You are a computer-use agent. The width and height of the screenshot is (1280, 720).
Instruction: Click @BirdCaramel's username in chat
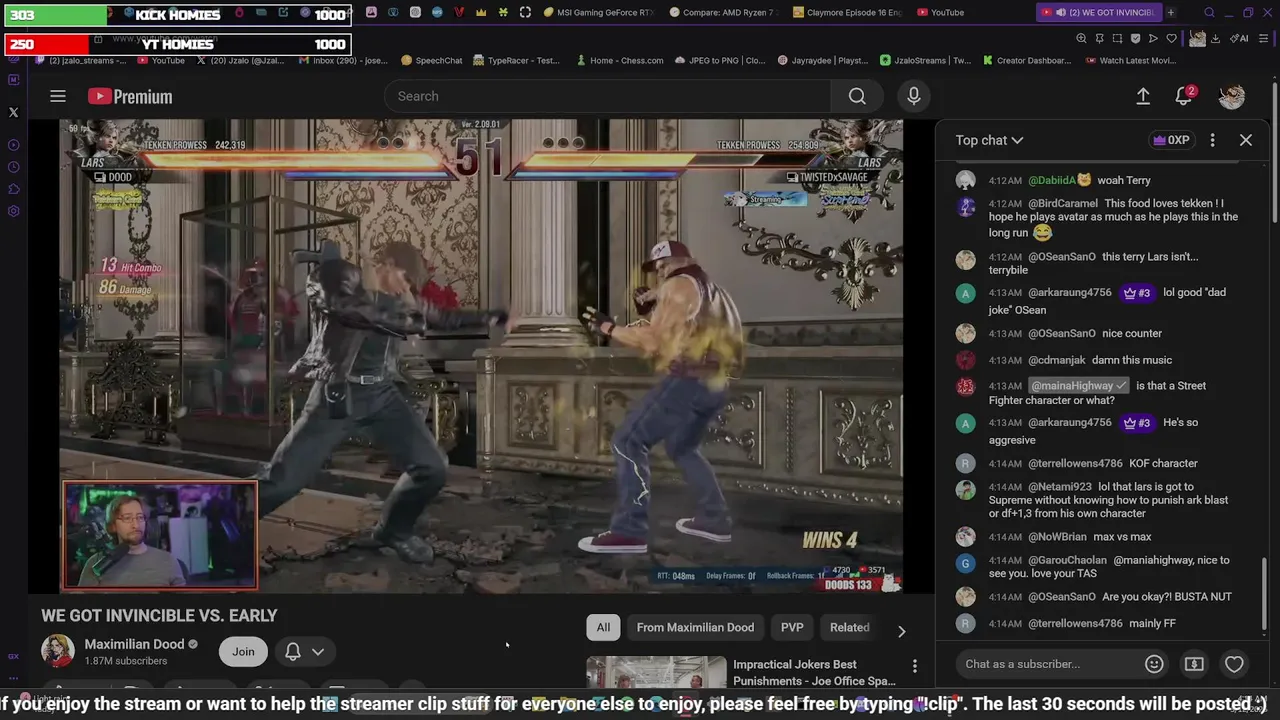tap(1063, 203)
